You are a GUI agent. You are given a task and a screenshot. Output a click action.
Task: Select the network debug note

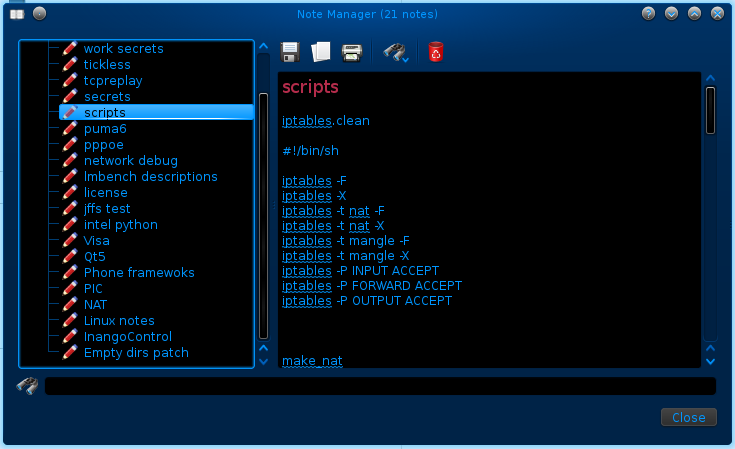point(131,160)
